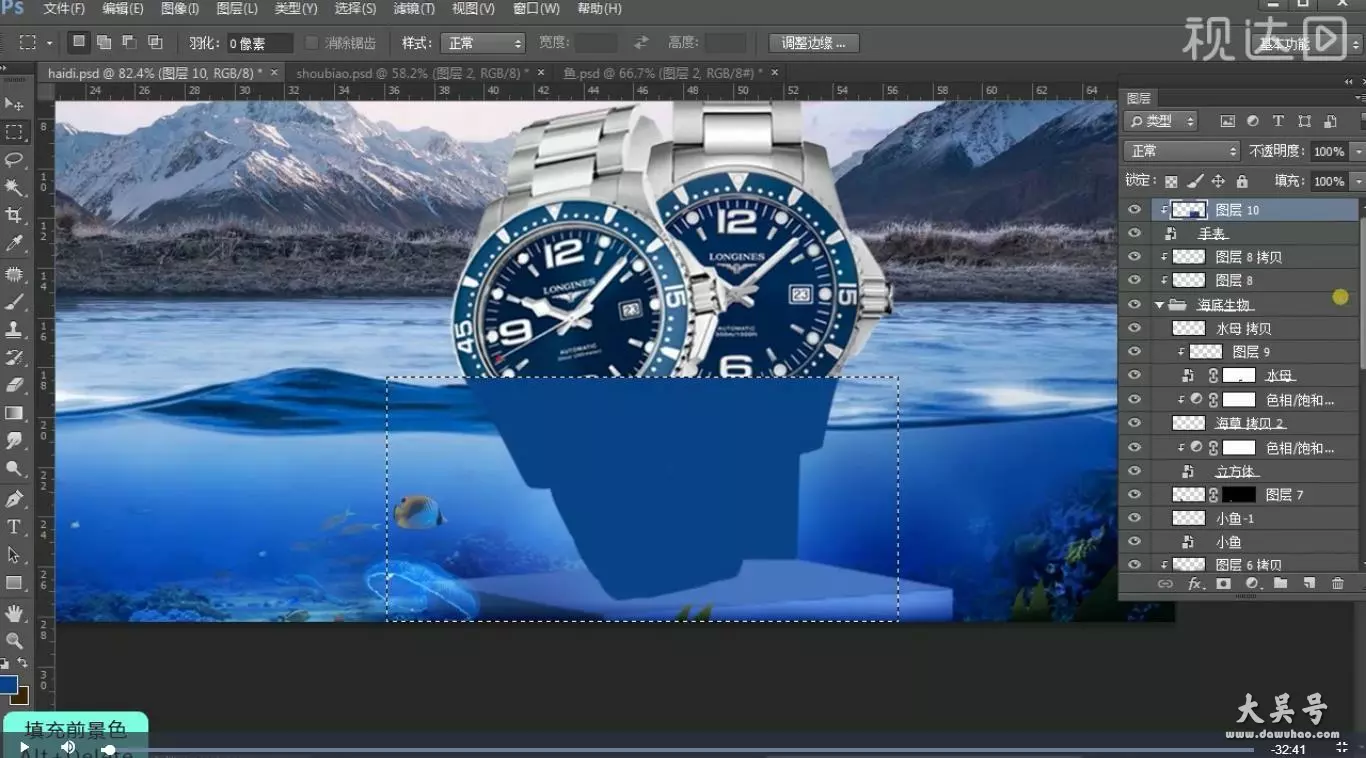Viewport: 1366px width, 758px height.
Task: Select the Dodge tool
Action: click(x=14, y=469)
